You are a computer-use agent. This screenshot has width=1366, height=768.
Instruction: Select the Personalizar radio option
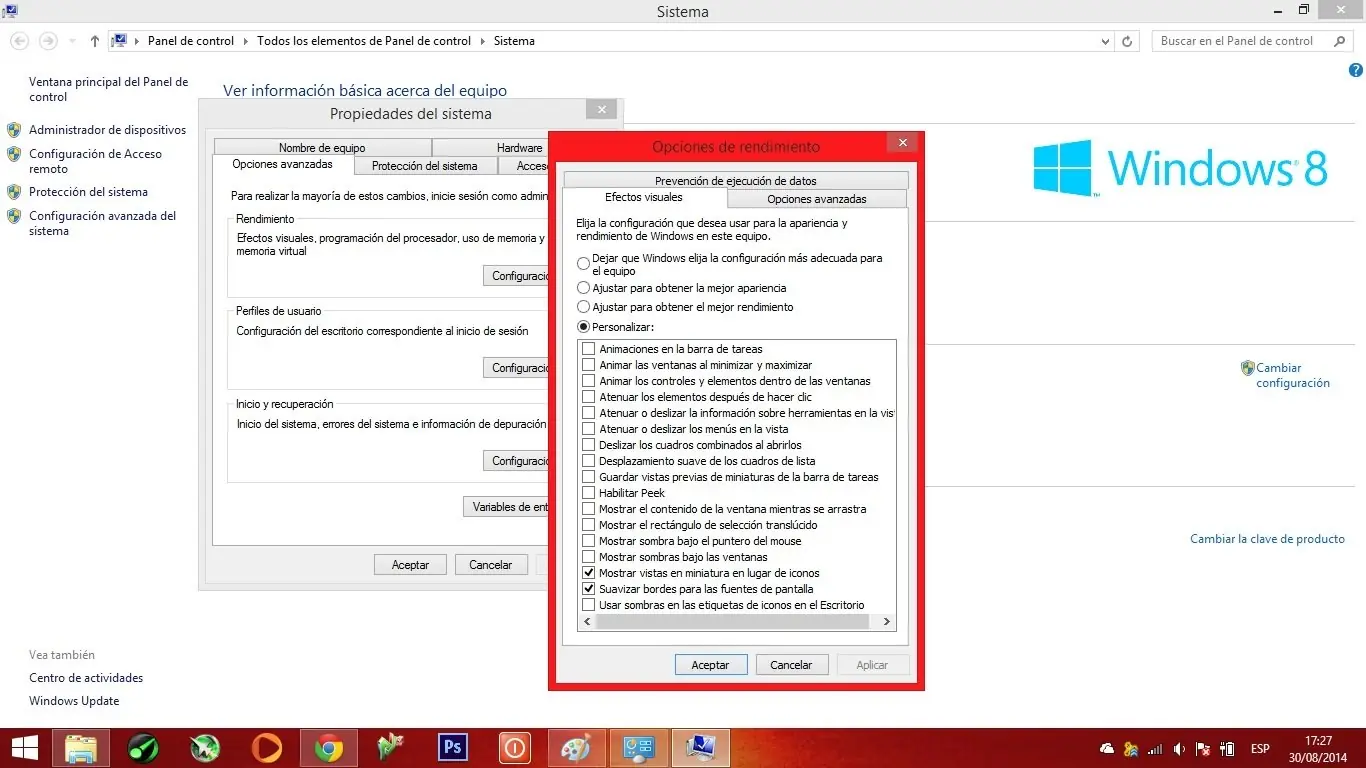[x=584, y=327]
